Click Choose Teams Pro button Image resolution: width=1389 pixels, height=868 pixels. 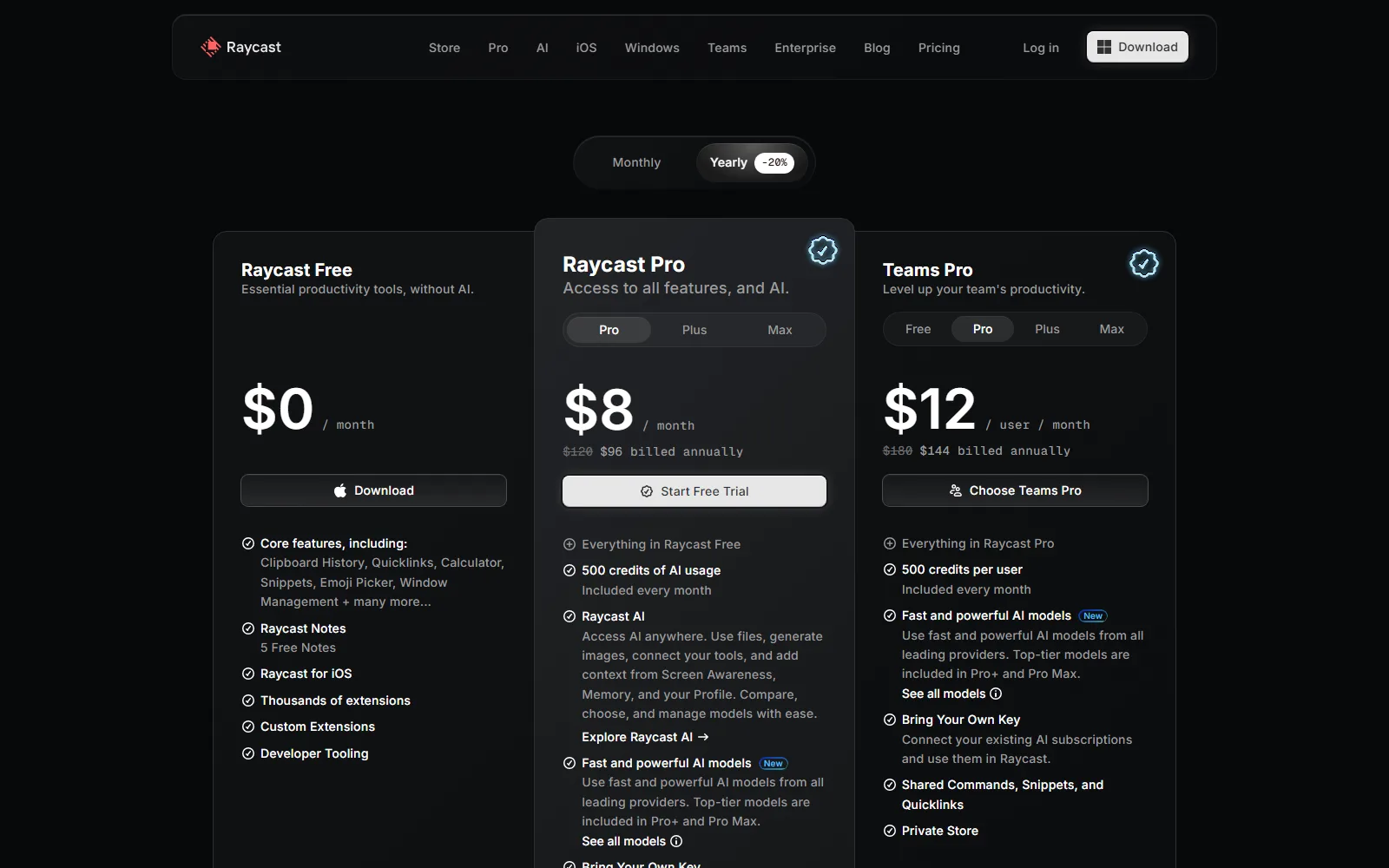coord(1015,490)
